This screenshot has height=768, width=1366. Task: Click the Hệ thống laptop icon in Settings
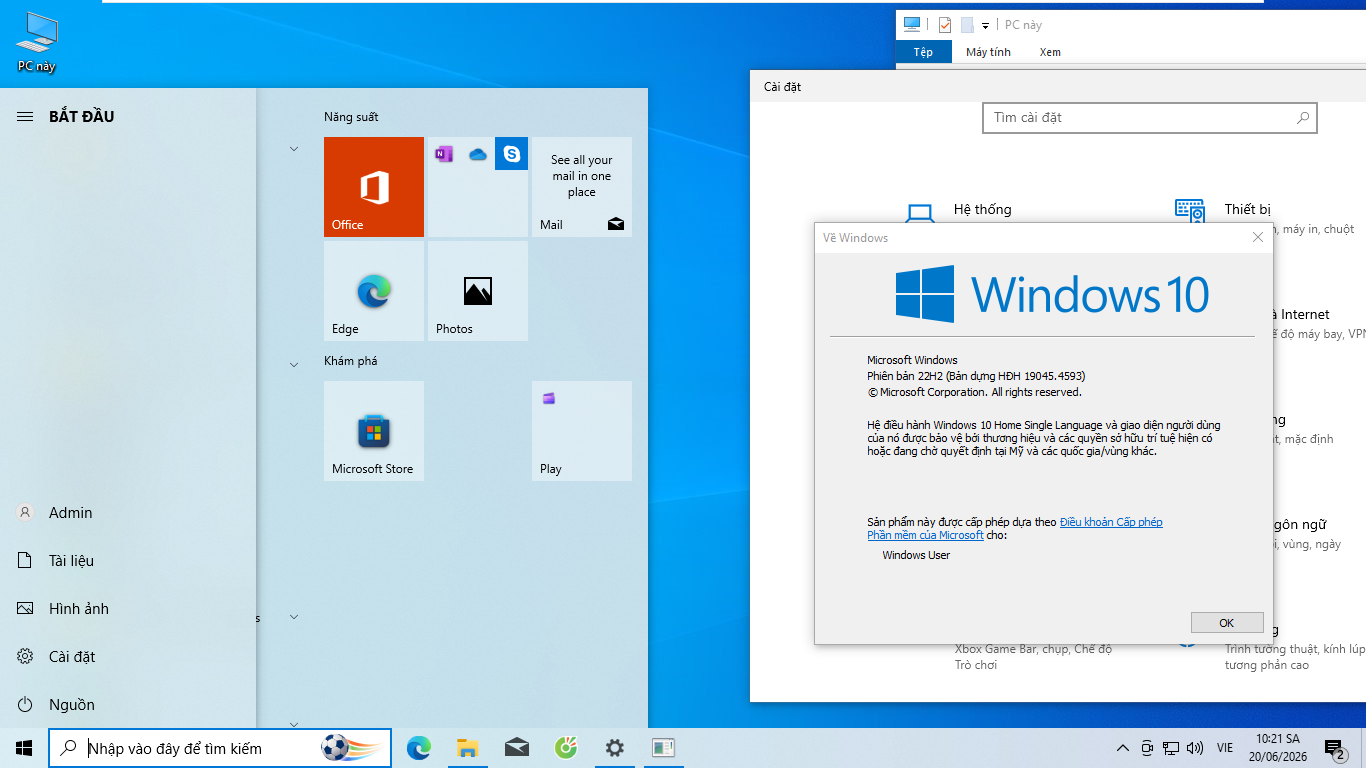919,214
